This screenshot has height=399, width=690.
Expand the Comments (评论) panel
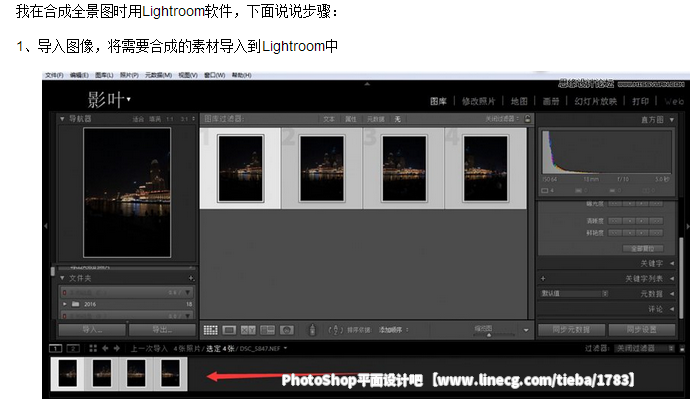pos(672,309)
